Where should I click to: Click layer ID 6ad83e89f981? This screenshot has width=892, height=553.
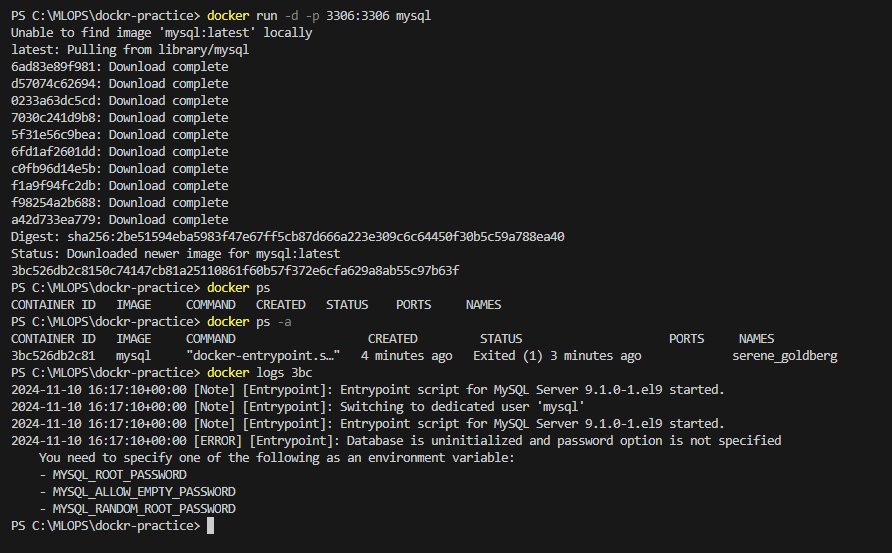click(53, 67)
